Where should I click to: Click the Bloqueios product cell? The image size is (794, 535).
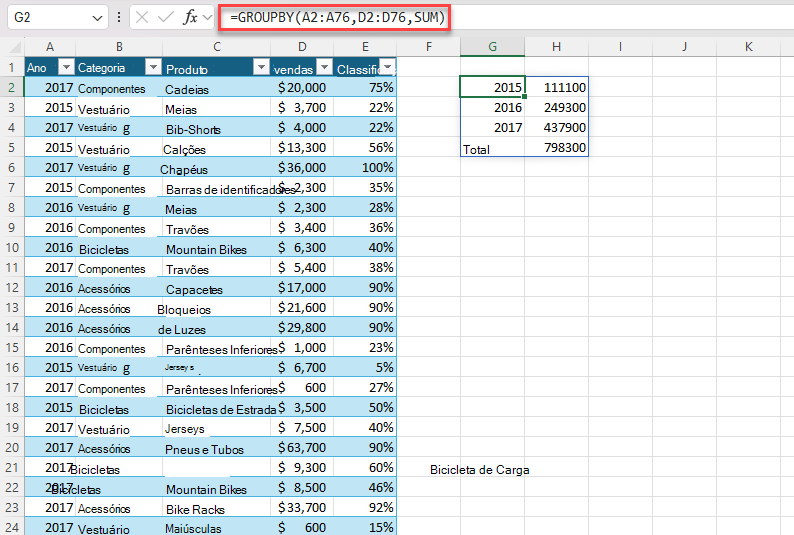pyautogui.click(x=217, y=307)
